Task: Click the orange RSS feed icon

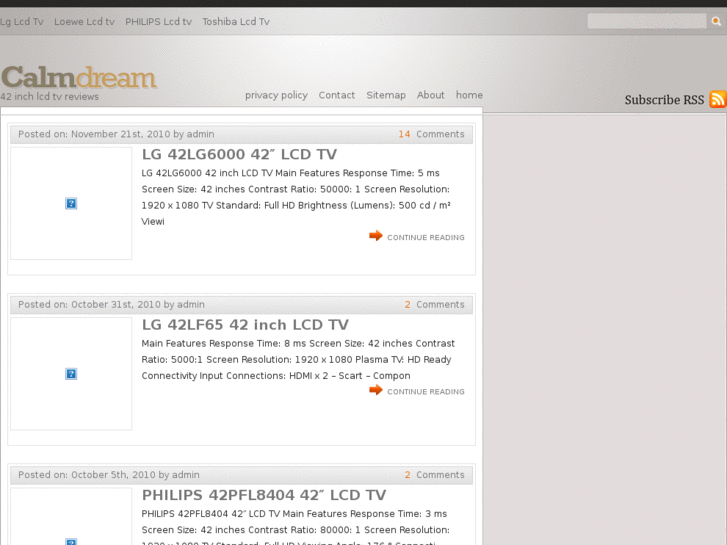Action: pyautogui.click(x=718, y=99)
